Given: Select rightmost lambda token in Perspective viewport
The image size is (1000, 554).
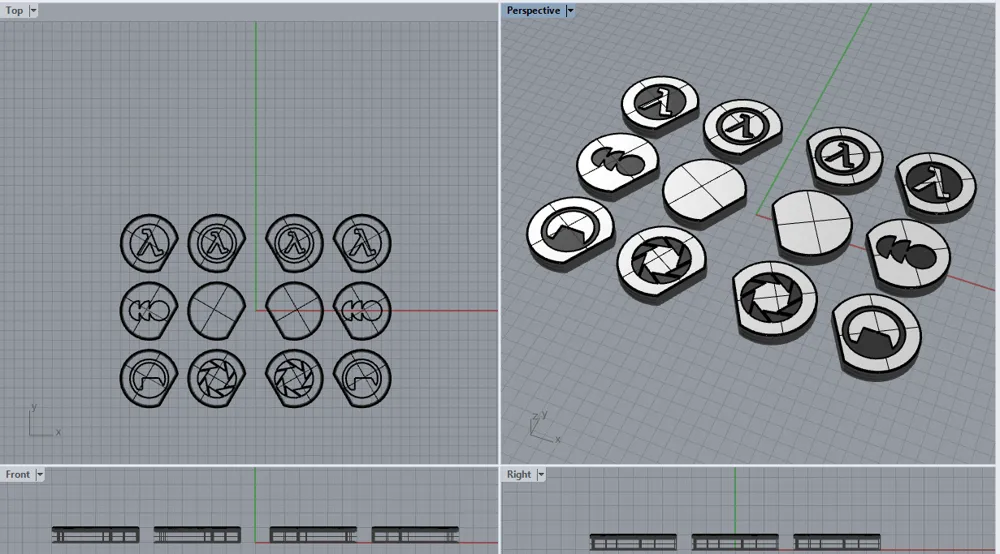Looking at the screenshot, I should click(936, 186).
